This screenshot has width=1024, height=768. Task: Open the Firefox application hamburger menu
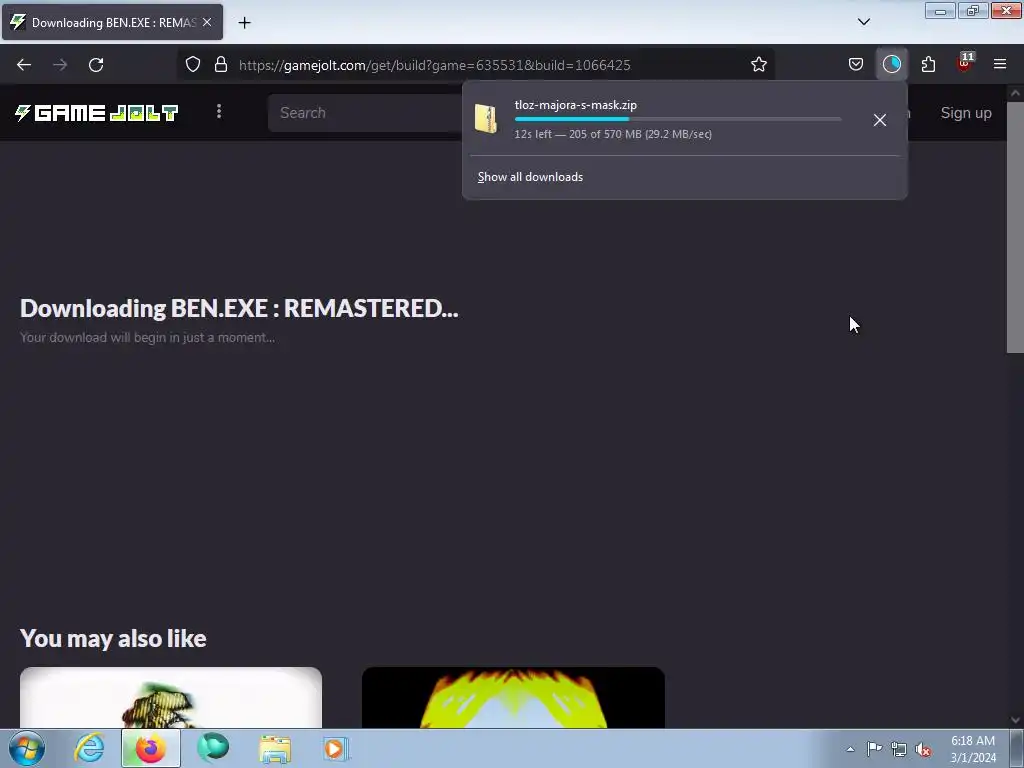(x=1000, y=65)
